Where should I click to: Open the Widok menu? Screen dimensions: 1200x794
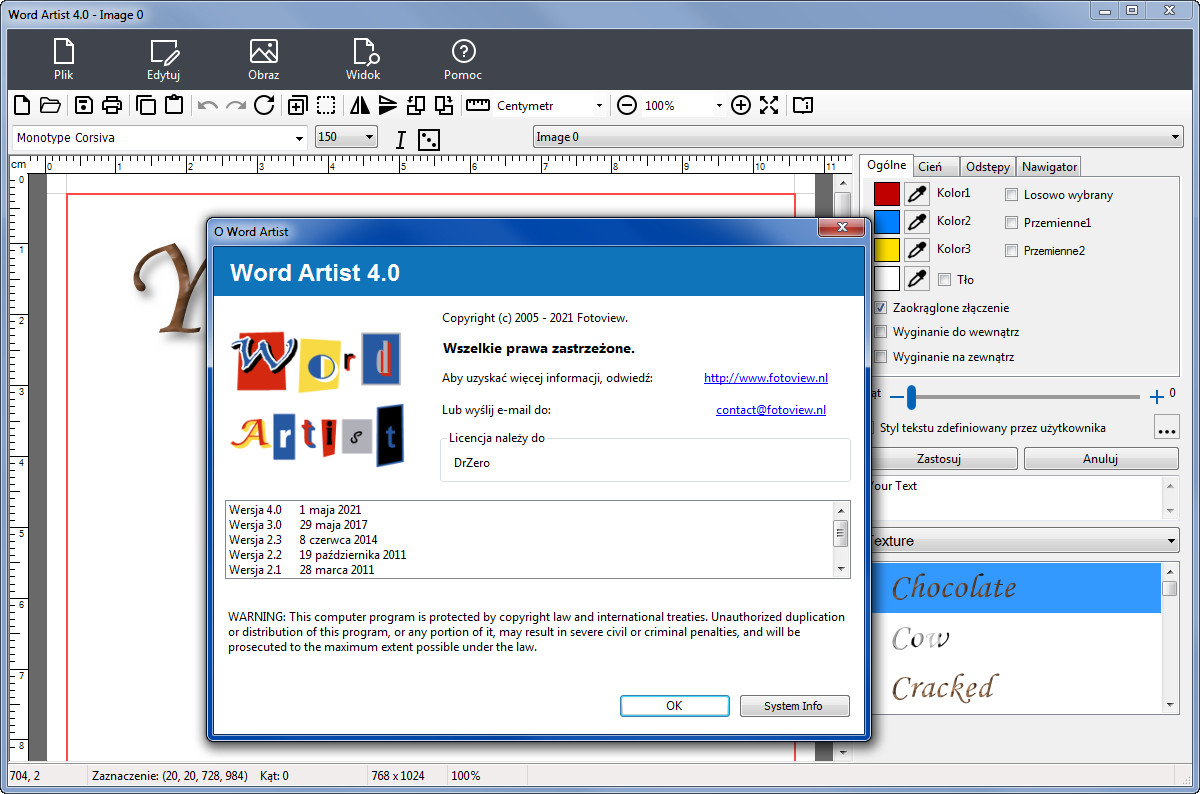pos(363,59)
